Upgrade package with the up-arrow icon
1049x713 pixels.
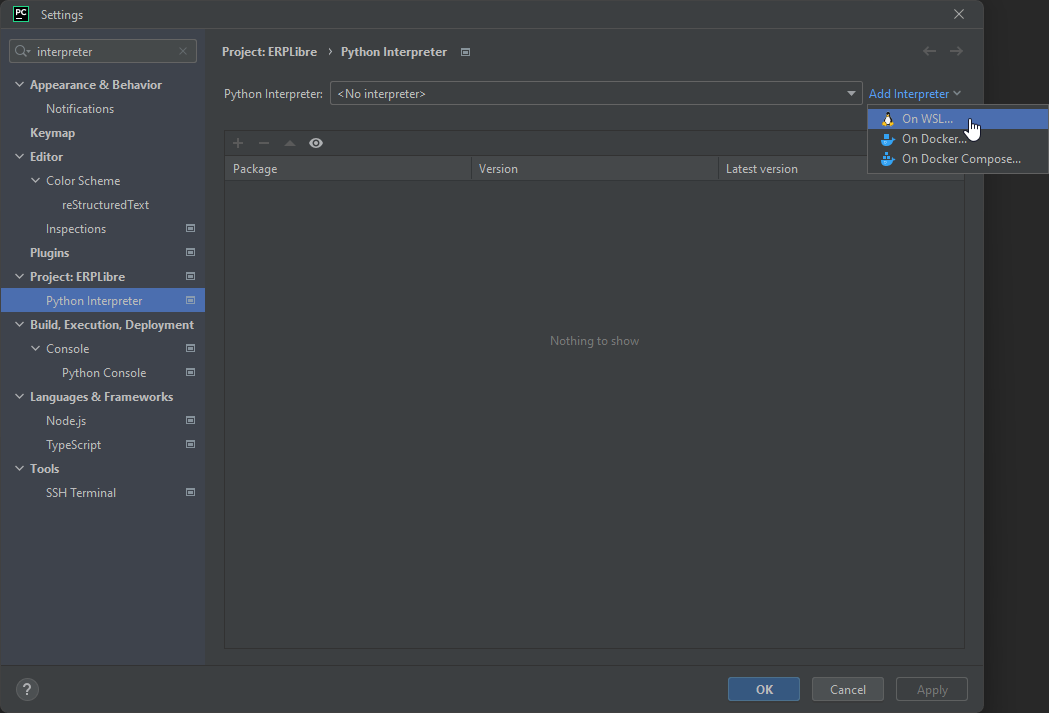pos(290,142)
